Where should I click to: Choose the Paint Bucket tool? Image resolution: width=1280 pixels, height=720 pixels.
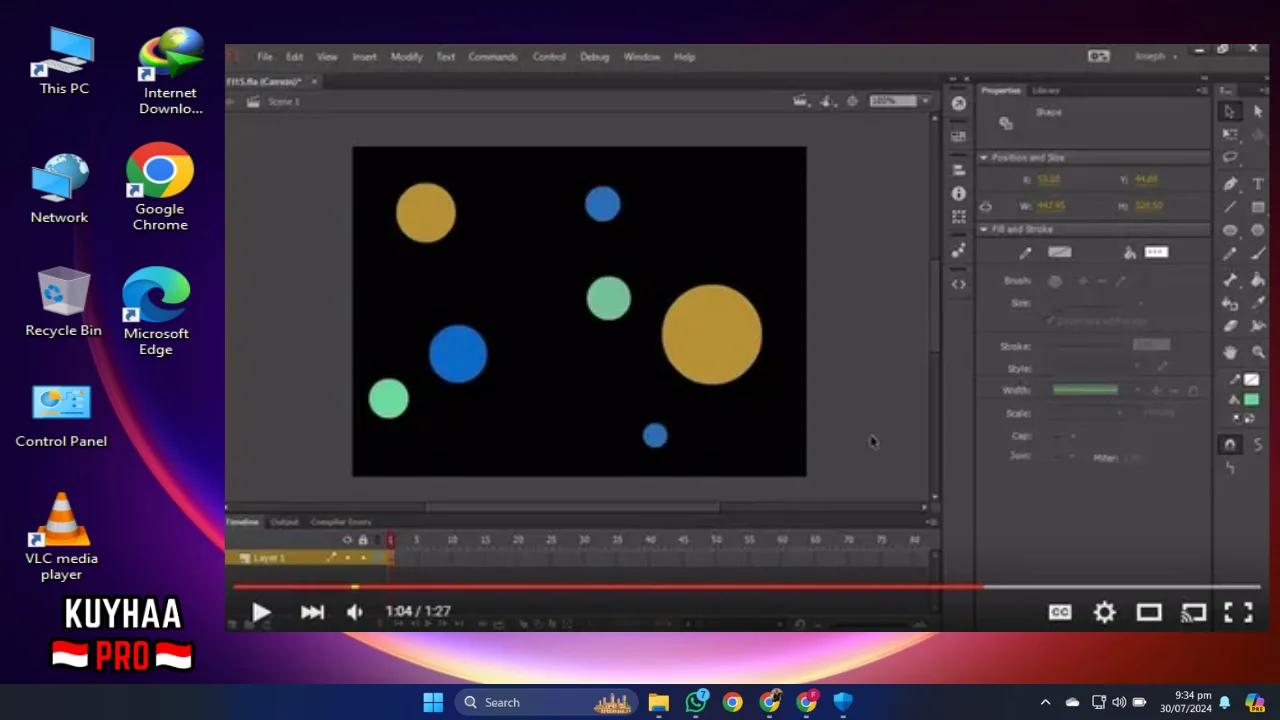[x=1258, y=280]
